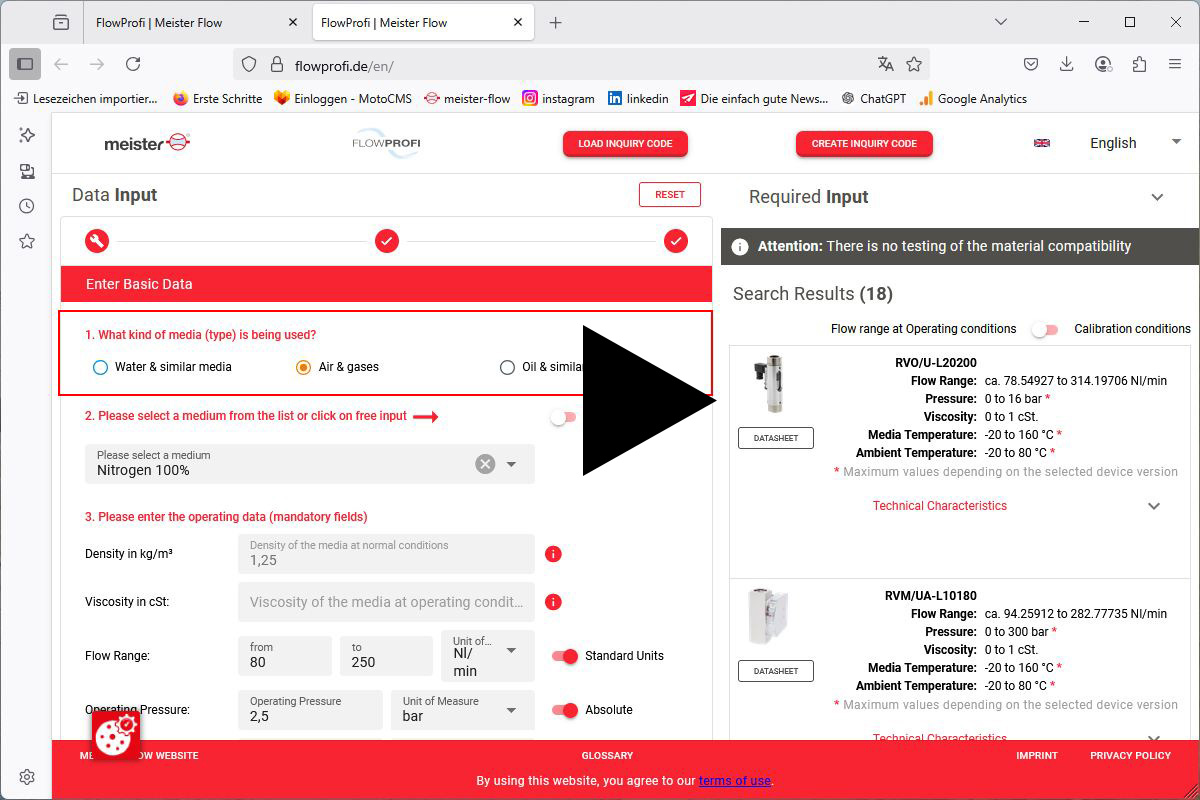Open Firefox account icon
Screen dimensions: 1200x800
(x=1103, y=64)
